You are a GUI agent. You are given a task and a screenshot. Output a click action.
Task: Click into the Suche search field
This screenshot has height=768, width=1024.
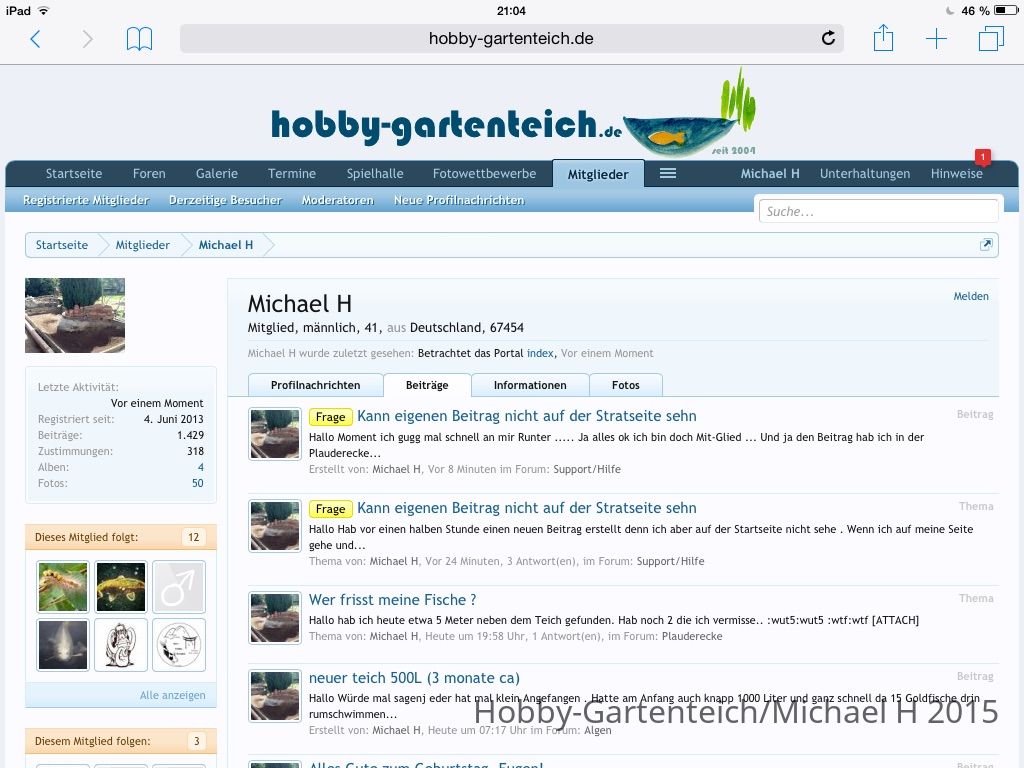pyautogui.click(x=878, y=211)
